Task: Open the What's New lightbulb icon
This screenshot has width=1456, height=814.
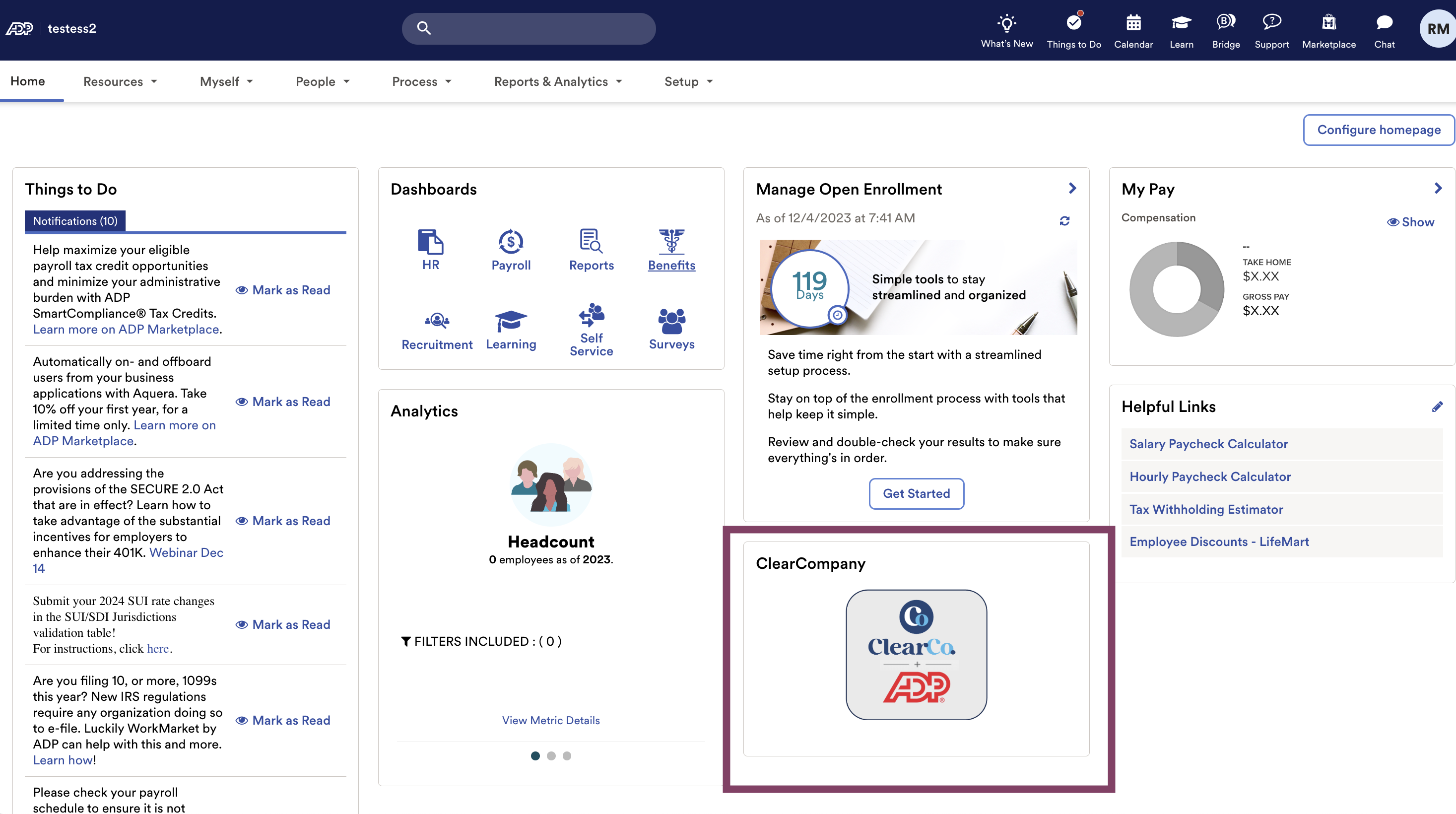Action: click(1007, 23)
